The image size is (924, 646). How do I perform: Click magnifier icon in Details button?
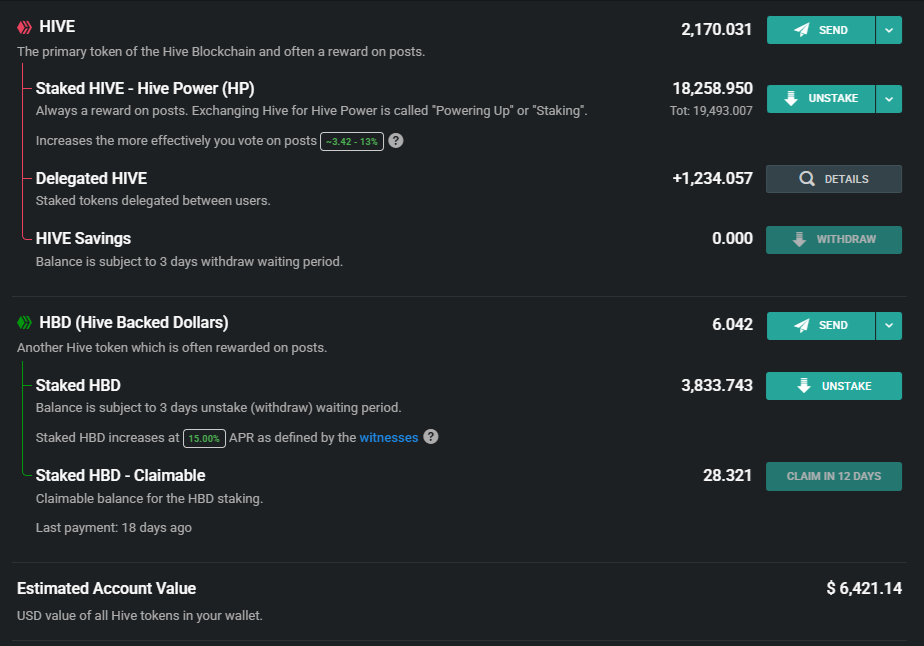click(807, 179)
